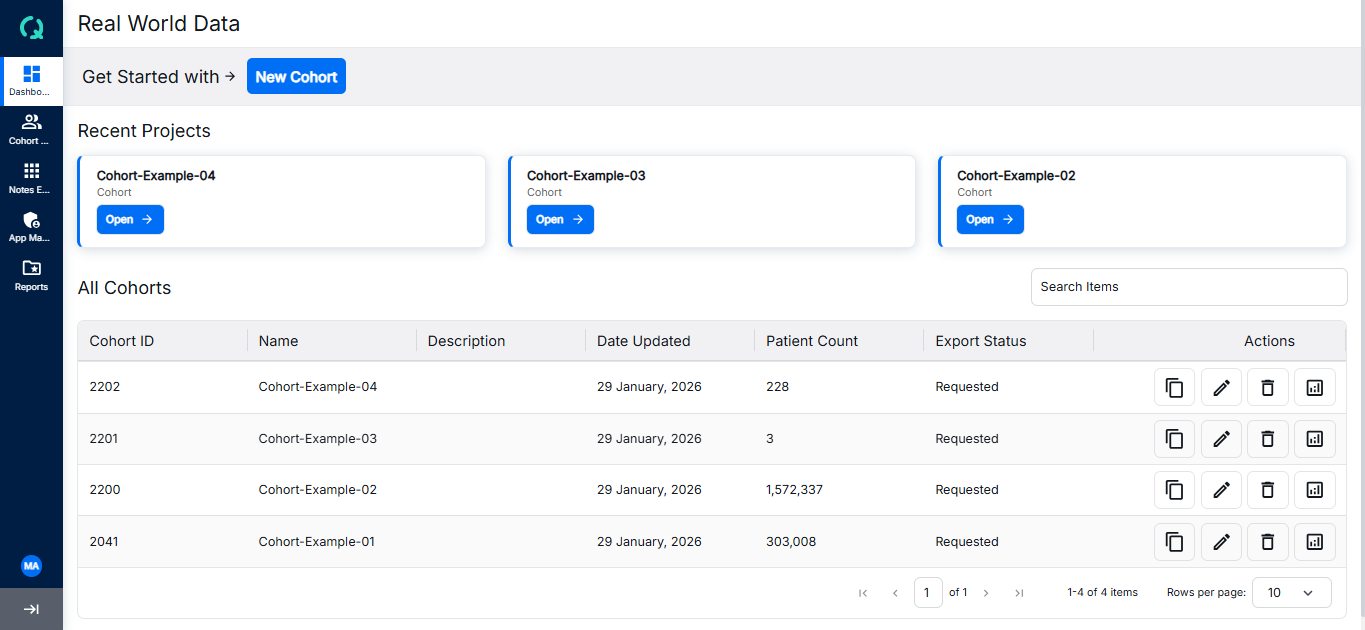
Task: Click the New Cohort button
Action: pos(296,76)
